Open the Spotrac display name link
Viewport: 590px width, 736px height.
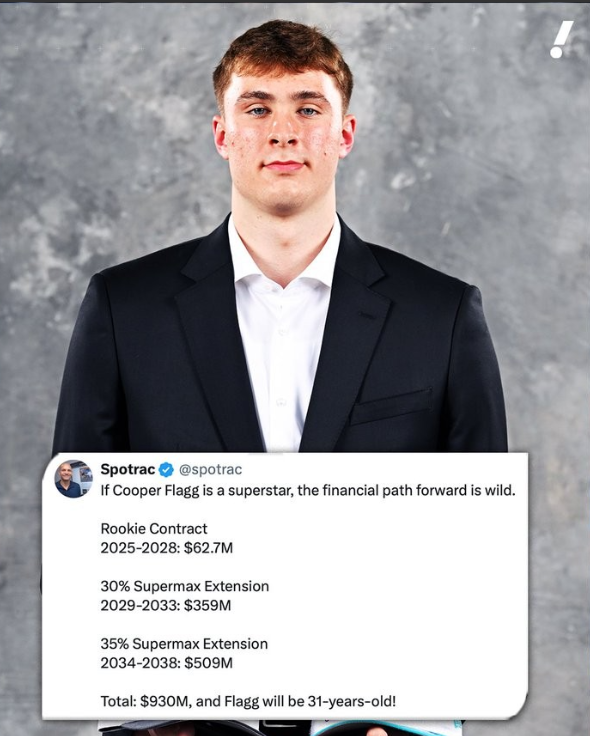pos(128,469)
